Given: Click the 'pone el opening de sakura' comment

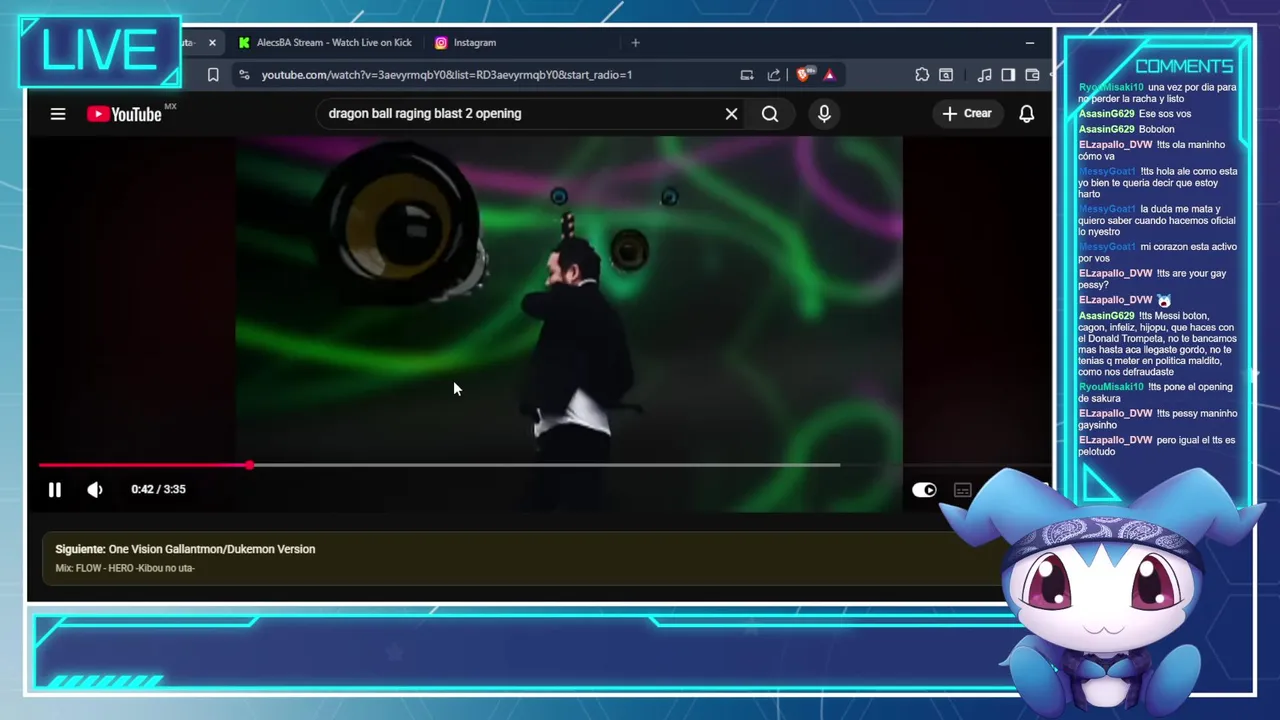Looking at the screenshot, I should [x=1155, y=392].
